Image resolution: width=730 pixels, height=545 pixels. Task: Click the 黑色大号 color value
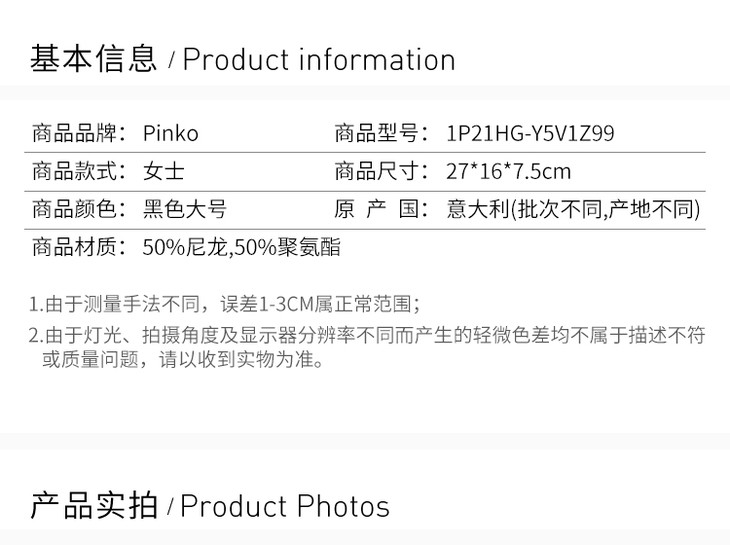click(x=185, y=210)
